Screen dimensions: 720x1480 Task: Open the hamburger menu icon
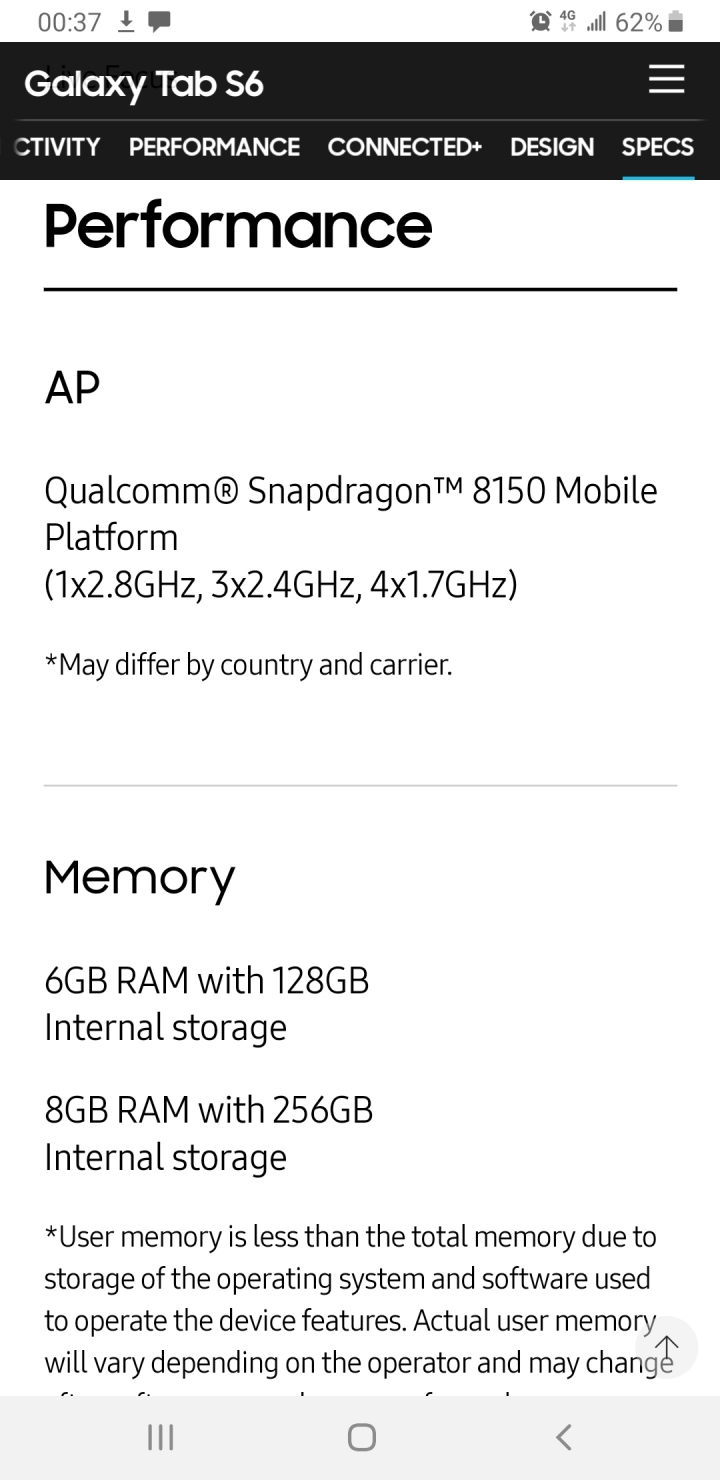[666, 80]
